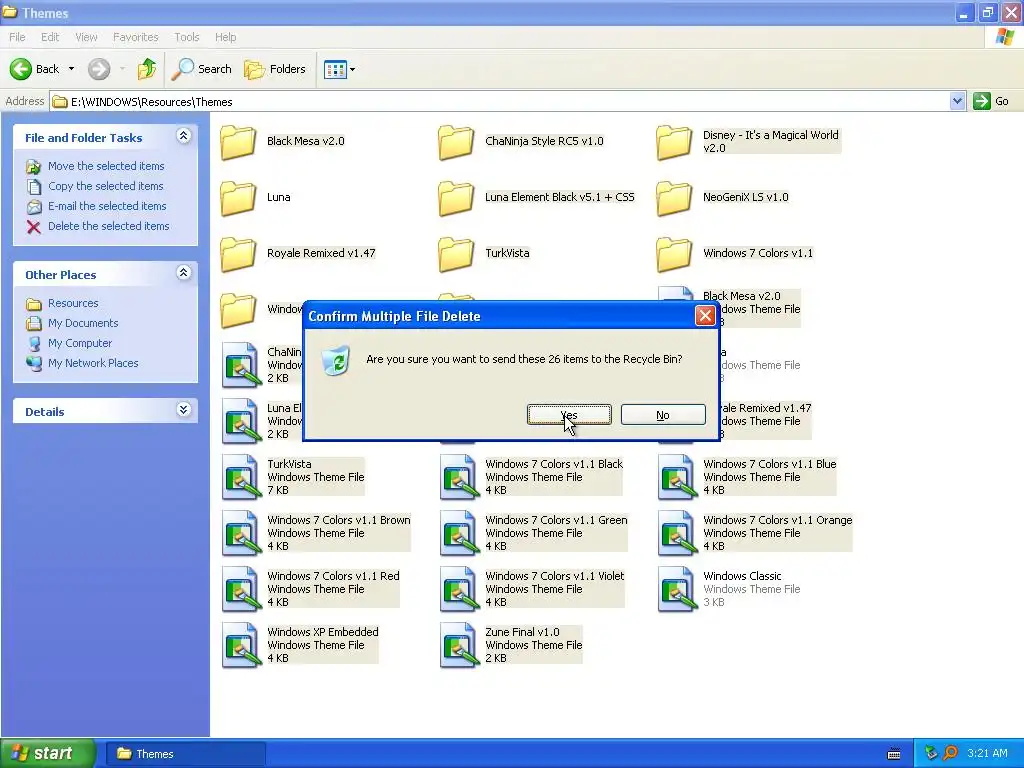Viewport: 1024px width, 768px height.
Task: Open the File menu
Action: 17,37
